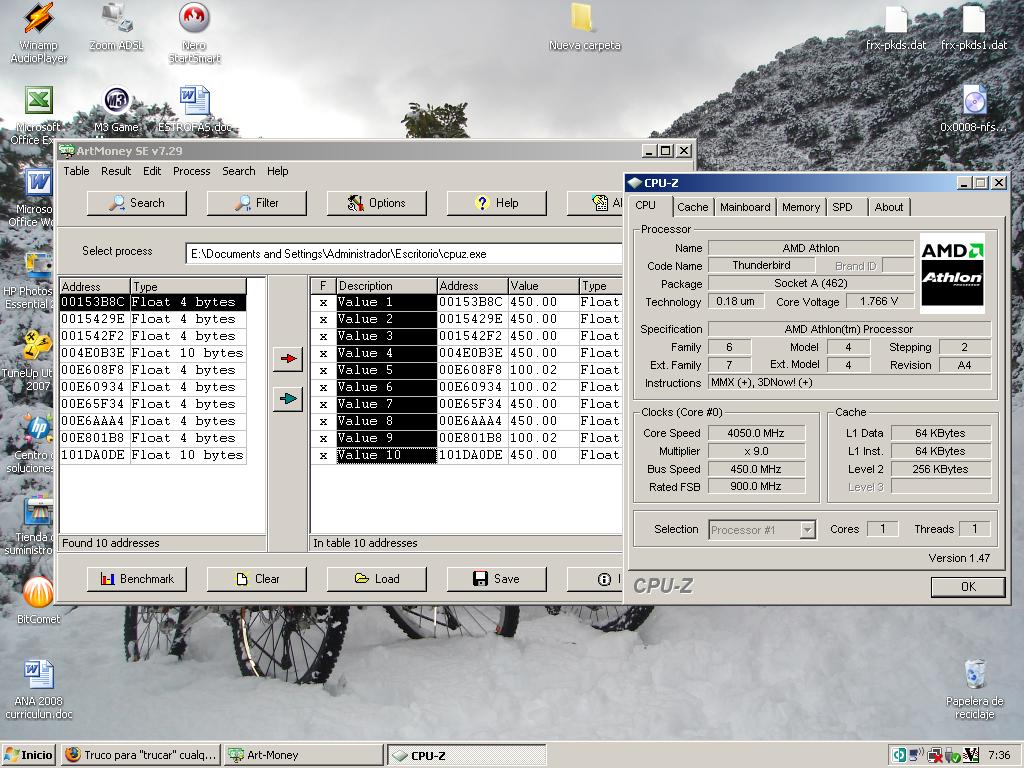Open Papelera de reciclaje icon
Image resolution: width=1024 pixels, height=768 pixels.
[x=974, y=676]
